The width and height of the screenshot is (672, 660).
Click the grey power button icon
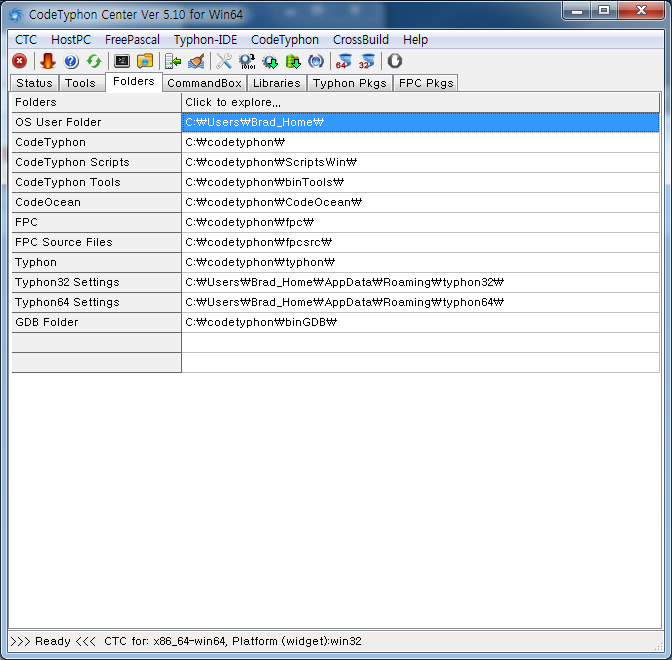click(395, 61)
